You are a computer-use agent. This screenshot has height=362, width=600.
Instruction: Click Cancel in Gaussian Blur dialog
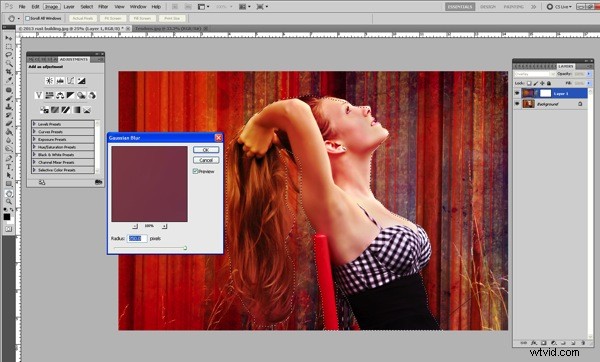[206, 160]
